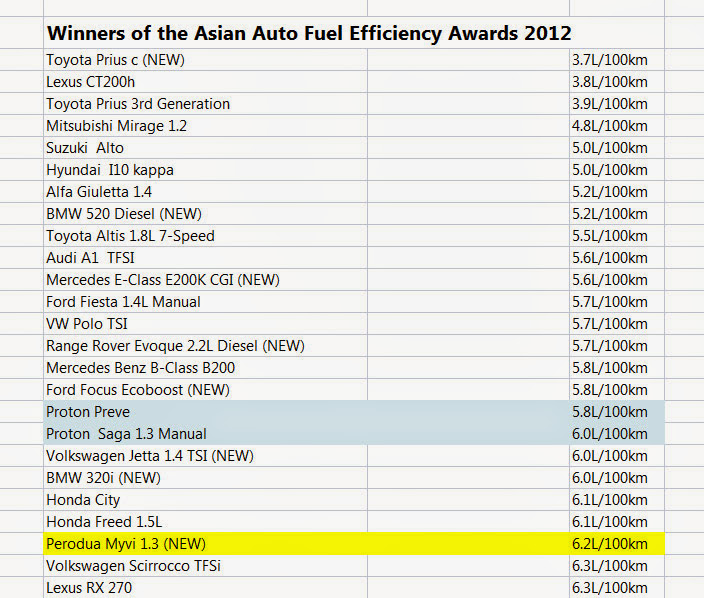
Task: Select the highlighted 'Proton Preve' cell
Action: pos(206,412)
